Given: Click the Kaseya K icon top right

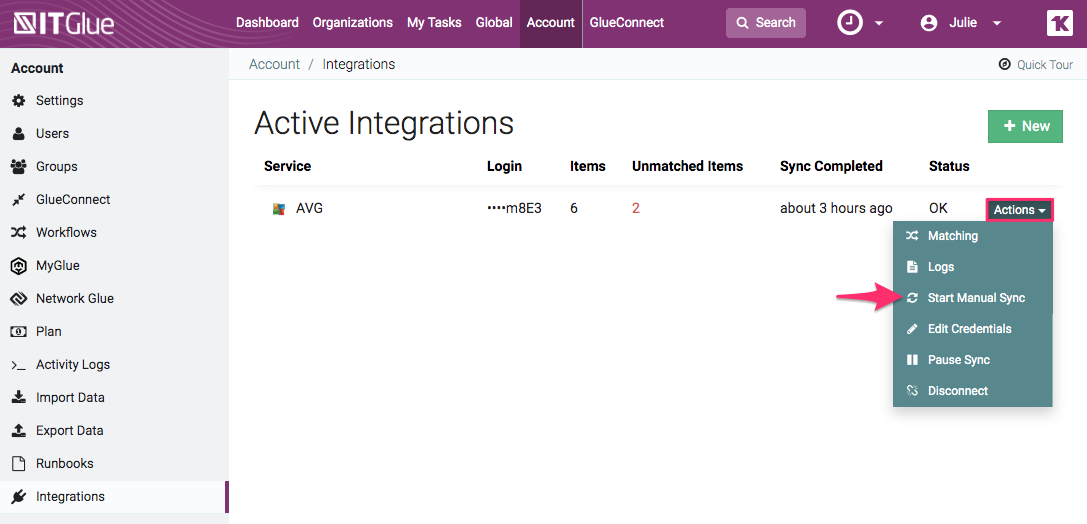Looking at the screenshot, I should (x=1059, y=23).
